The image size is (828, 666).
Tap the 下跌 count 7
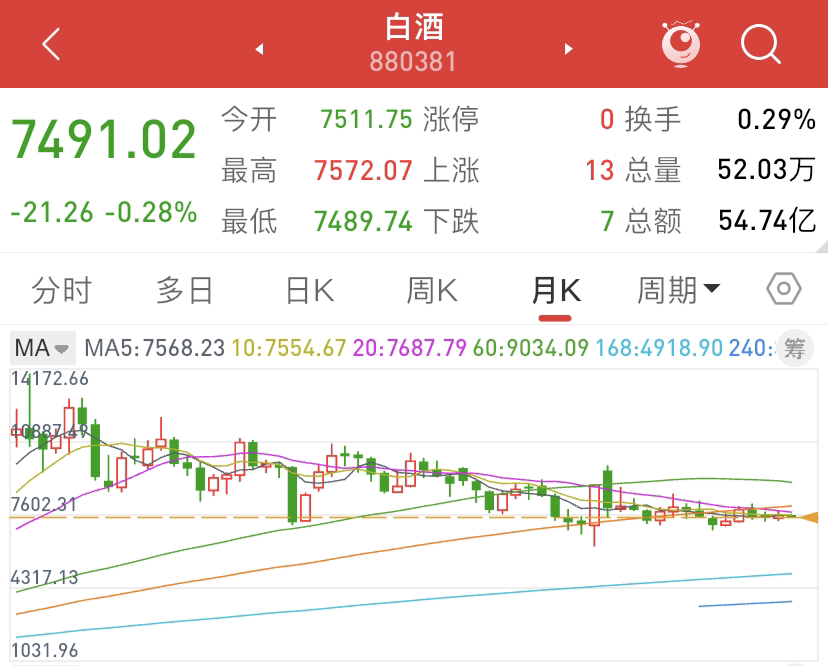607,221
